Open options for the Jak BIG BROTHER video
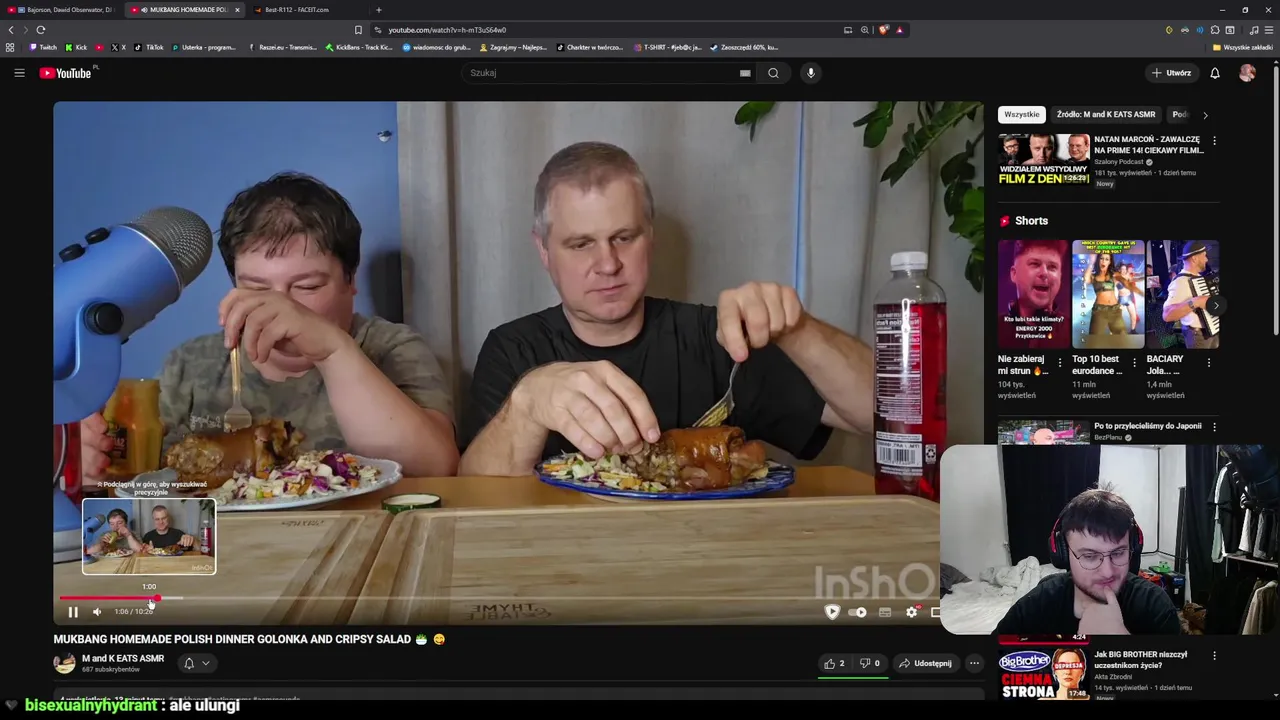The image size is (1280, 720). tap(1214, 656)
